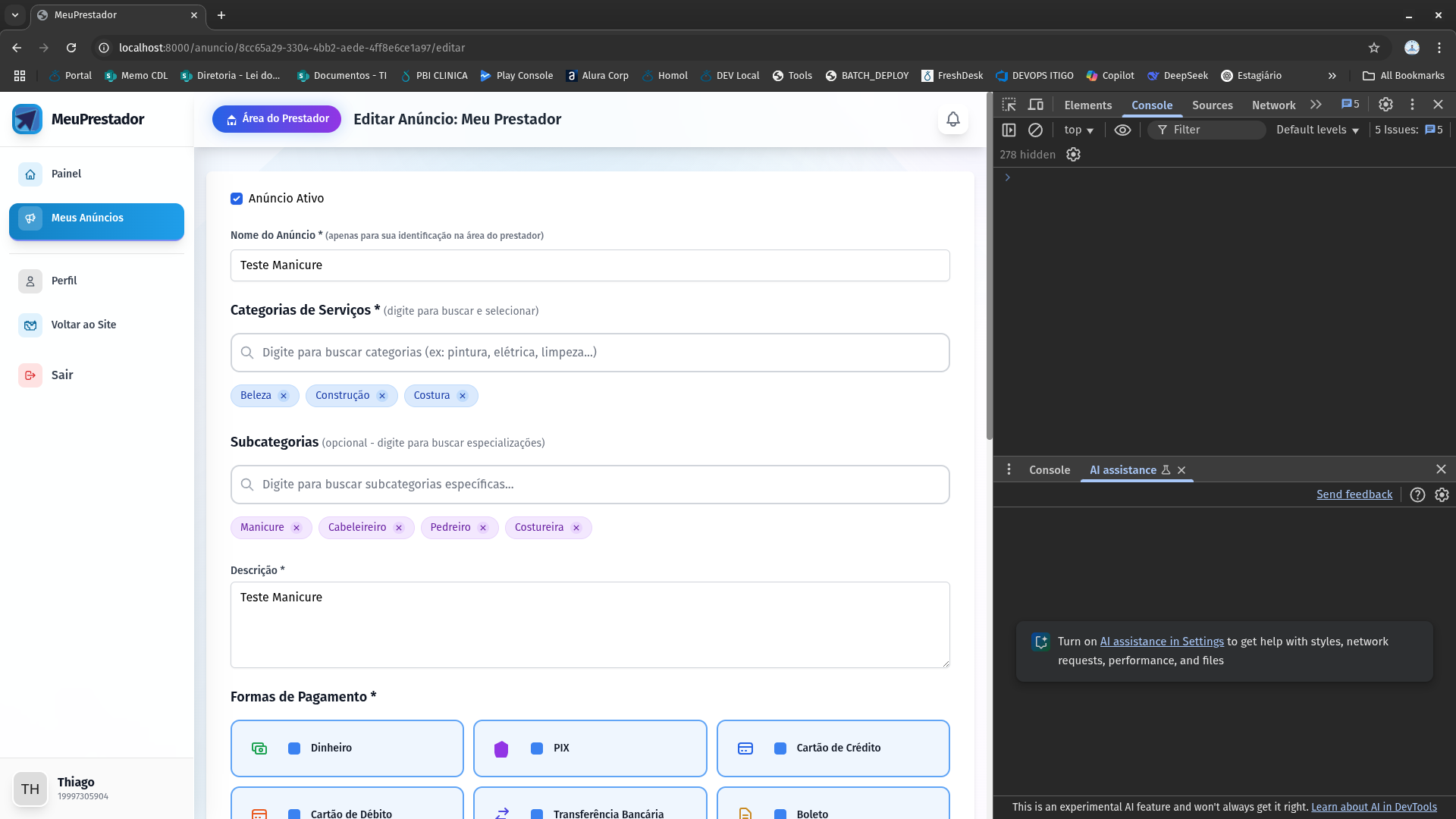Image resolution: width=1456 pixels, height=819 pixels.
Task: Click the Descrição text area
Action: coord(590,625)
